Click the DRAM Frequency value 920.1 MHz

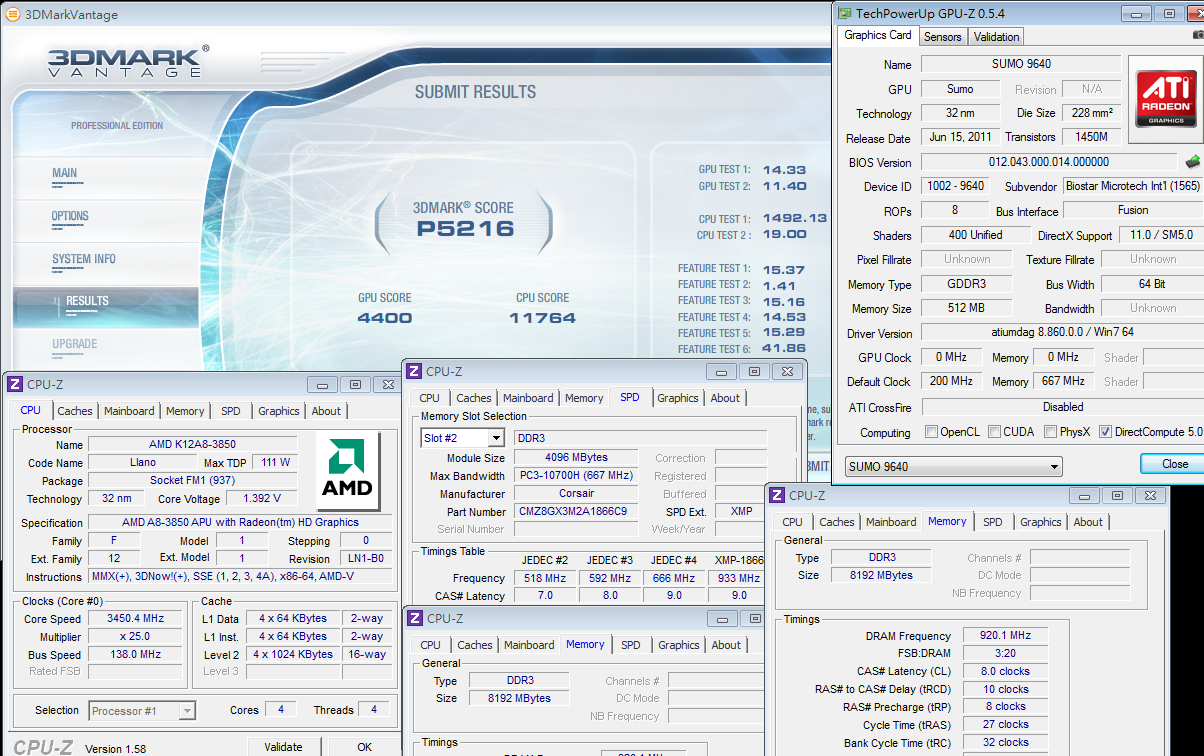[x=1006, y=636]
